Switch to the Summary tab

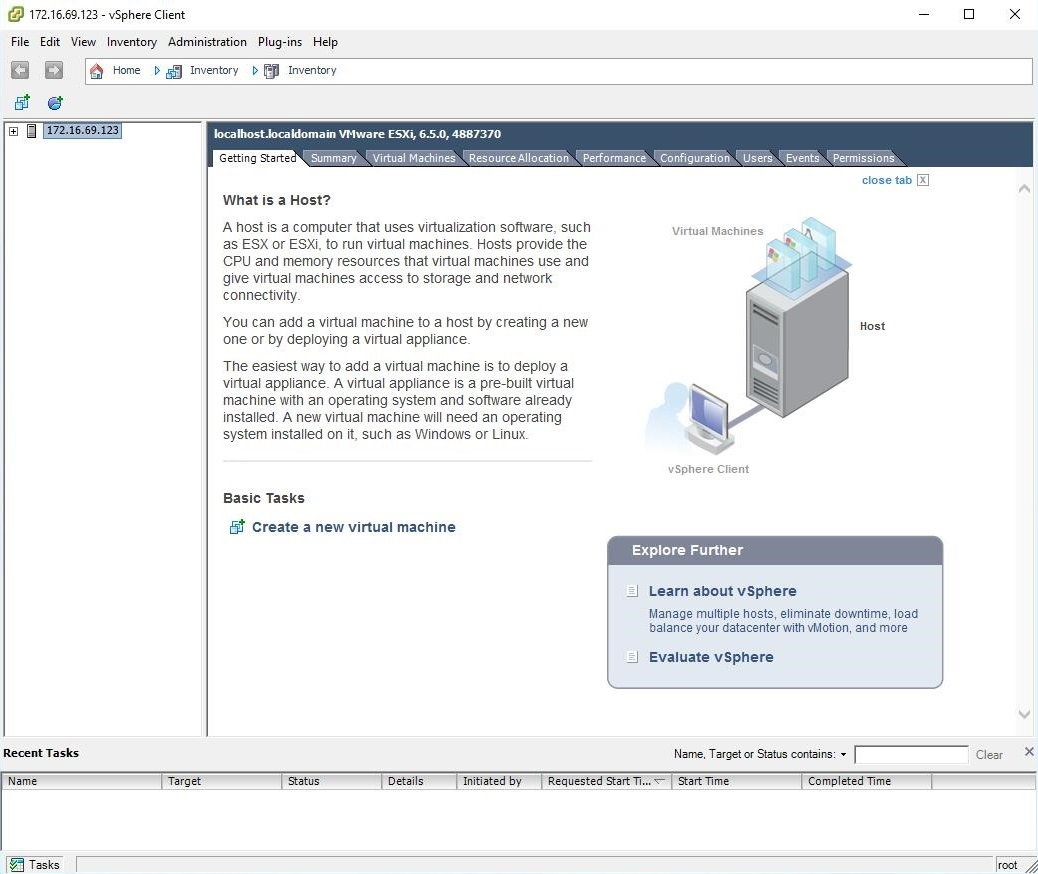334,157
